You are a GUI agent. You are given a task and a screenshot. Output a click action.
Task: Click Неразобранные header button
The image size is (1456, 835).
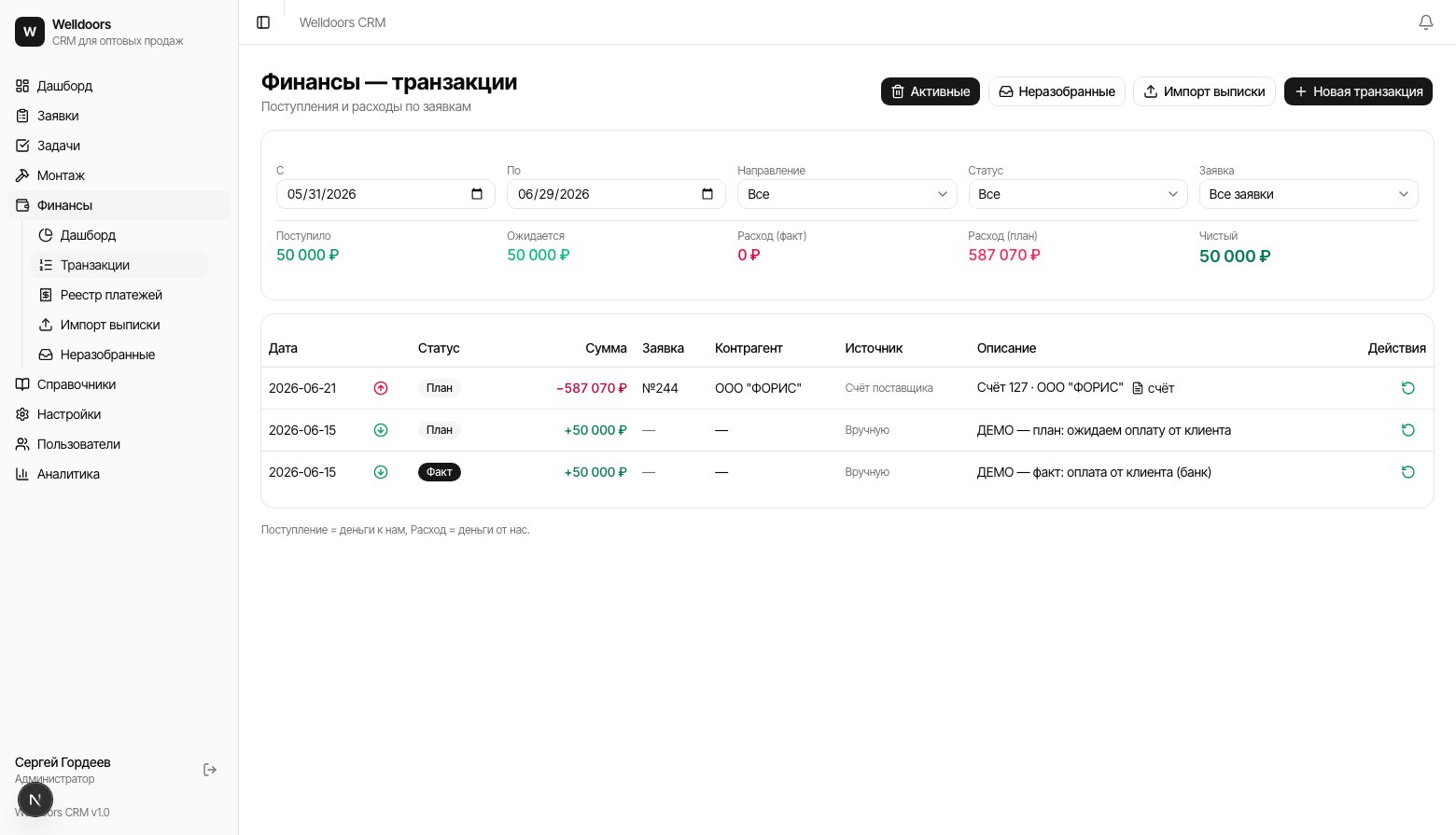tap(1057, 91)
